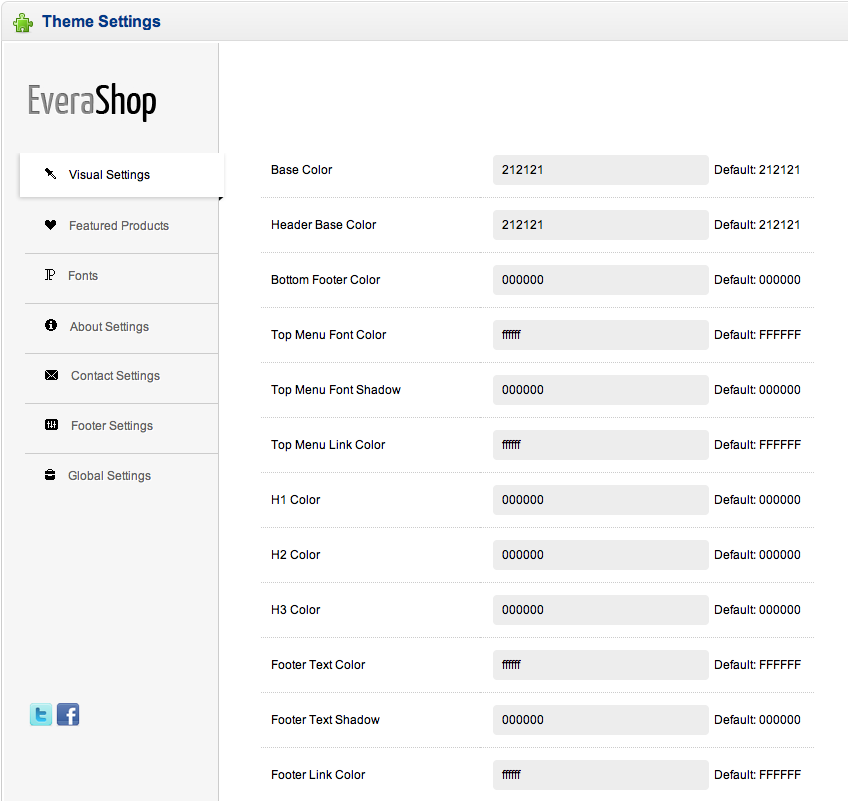848x801 pixels.
Task: Focus the Header Base Color field
Action: coord(600,225)
